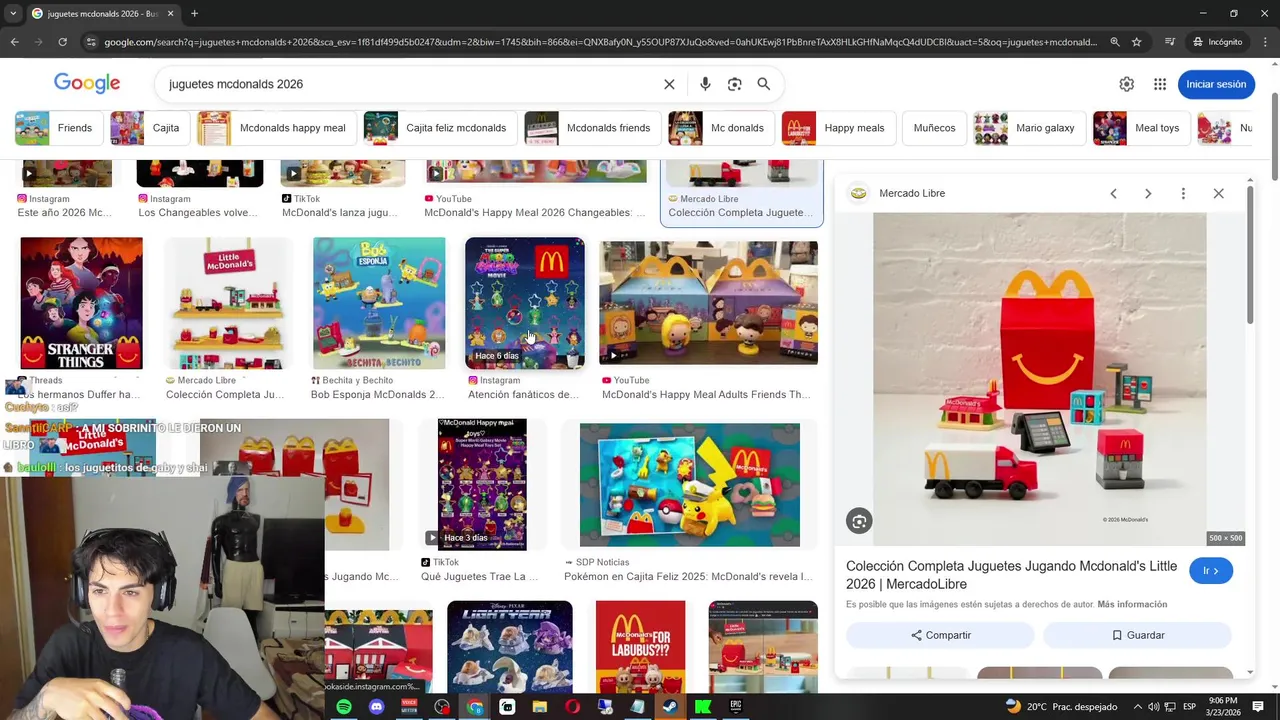The height and width of the screenshot is (720, 1280).
Task: Bookmark this page with star icon
Action: pyautogui.click(x=1137, y=42)
